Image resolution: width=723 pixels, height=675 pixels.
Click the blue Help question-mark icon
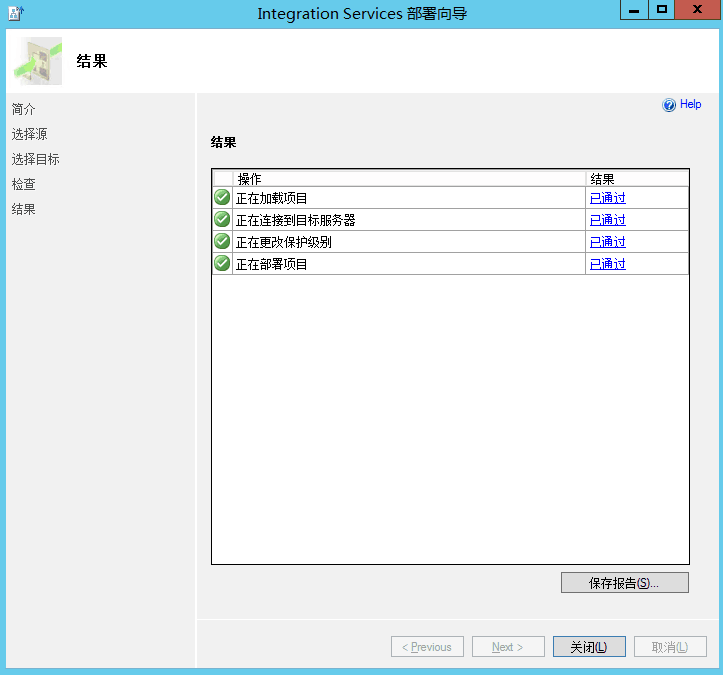coord(669,105)
